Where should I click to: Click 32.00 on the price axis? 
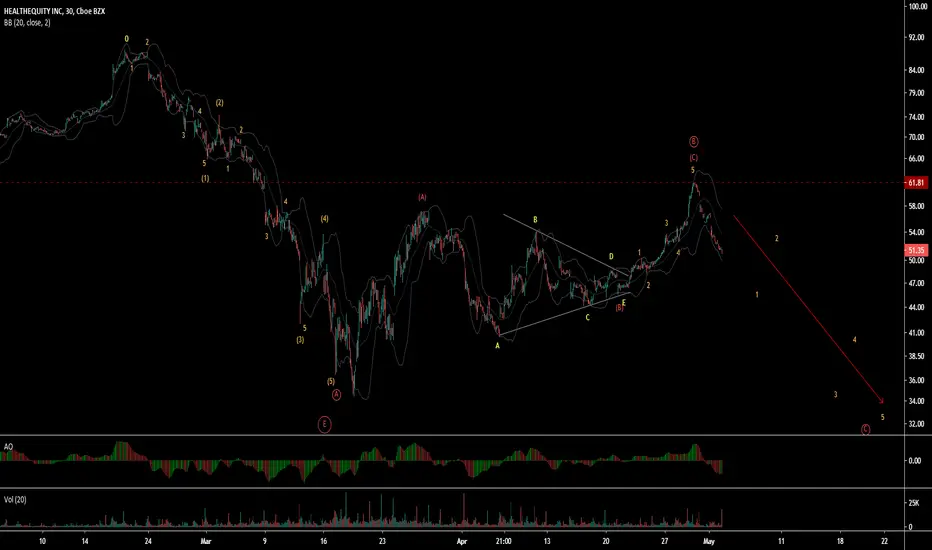coord(916,423)
